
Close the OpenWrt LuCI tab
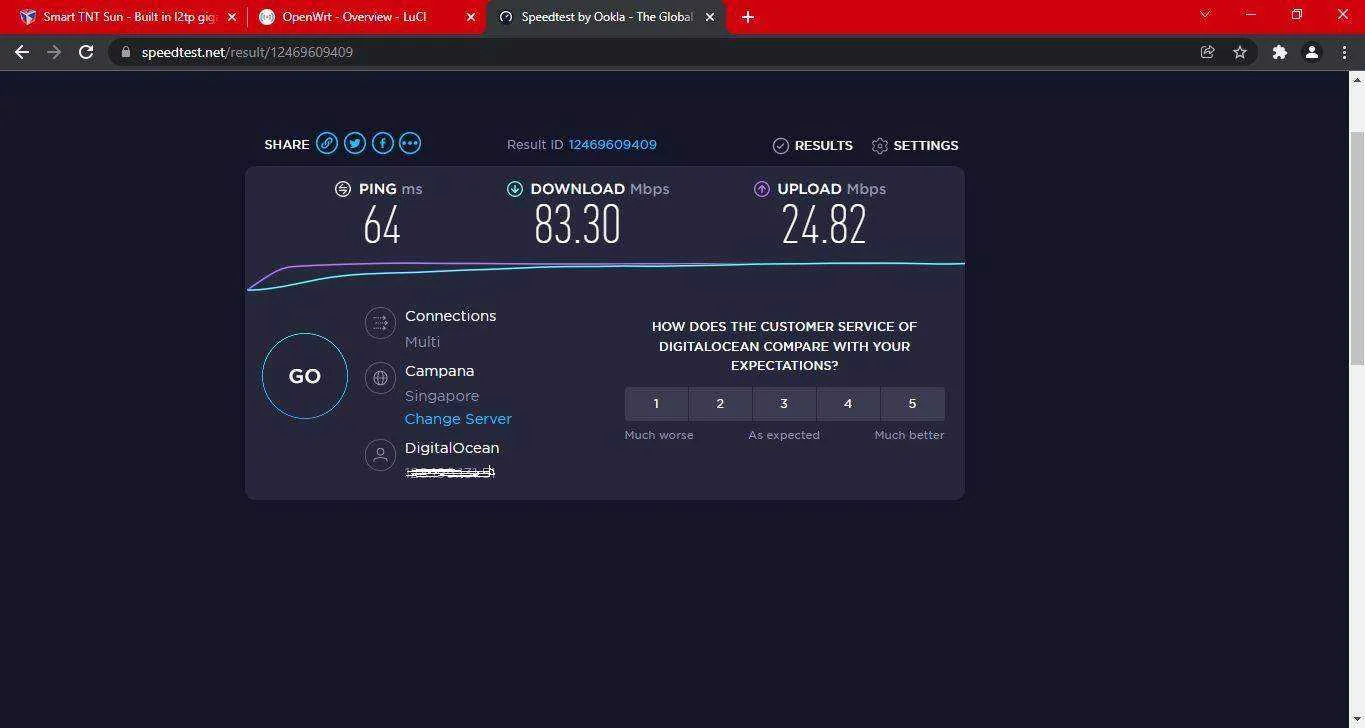pyautogui.click(x=471, y=17)
